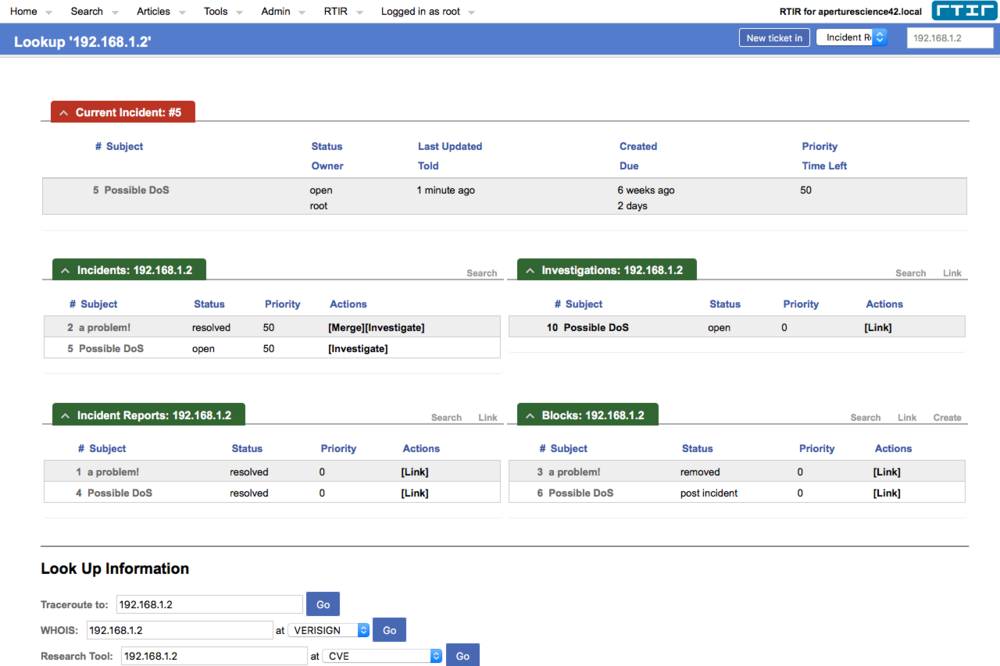Click 'post incident' status in Blocks

tap(709, 493)
